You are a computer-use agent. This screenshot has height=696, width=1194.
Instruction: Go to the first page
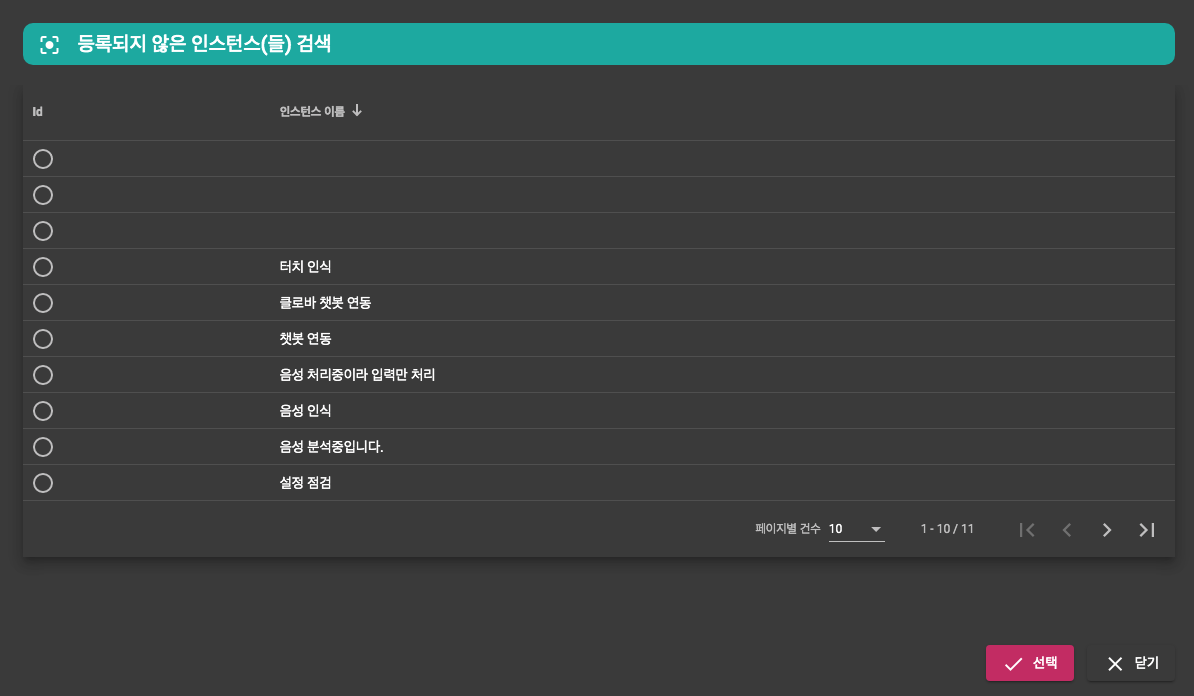(1027, 530)
